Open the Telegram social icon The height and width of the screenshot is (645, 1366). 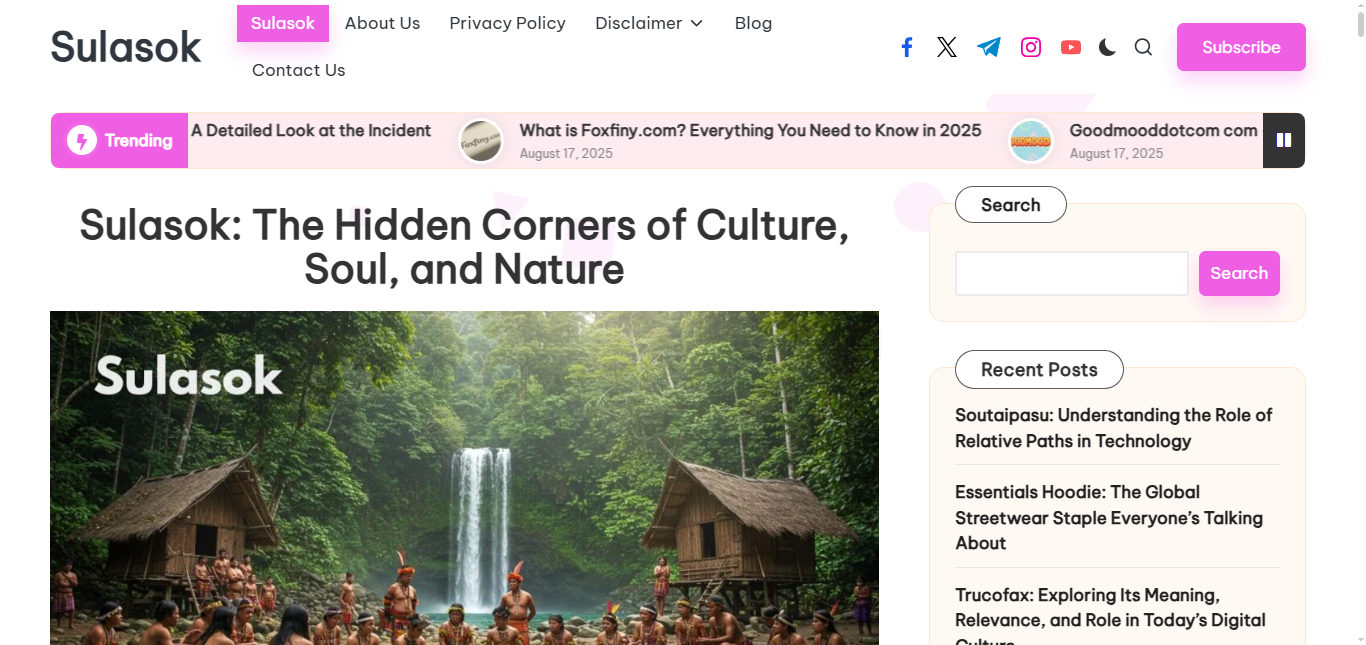(989, 47)
